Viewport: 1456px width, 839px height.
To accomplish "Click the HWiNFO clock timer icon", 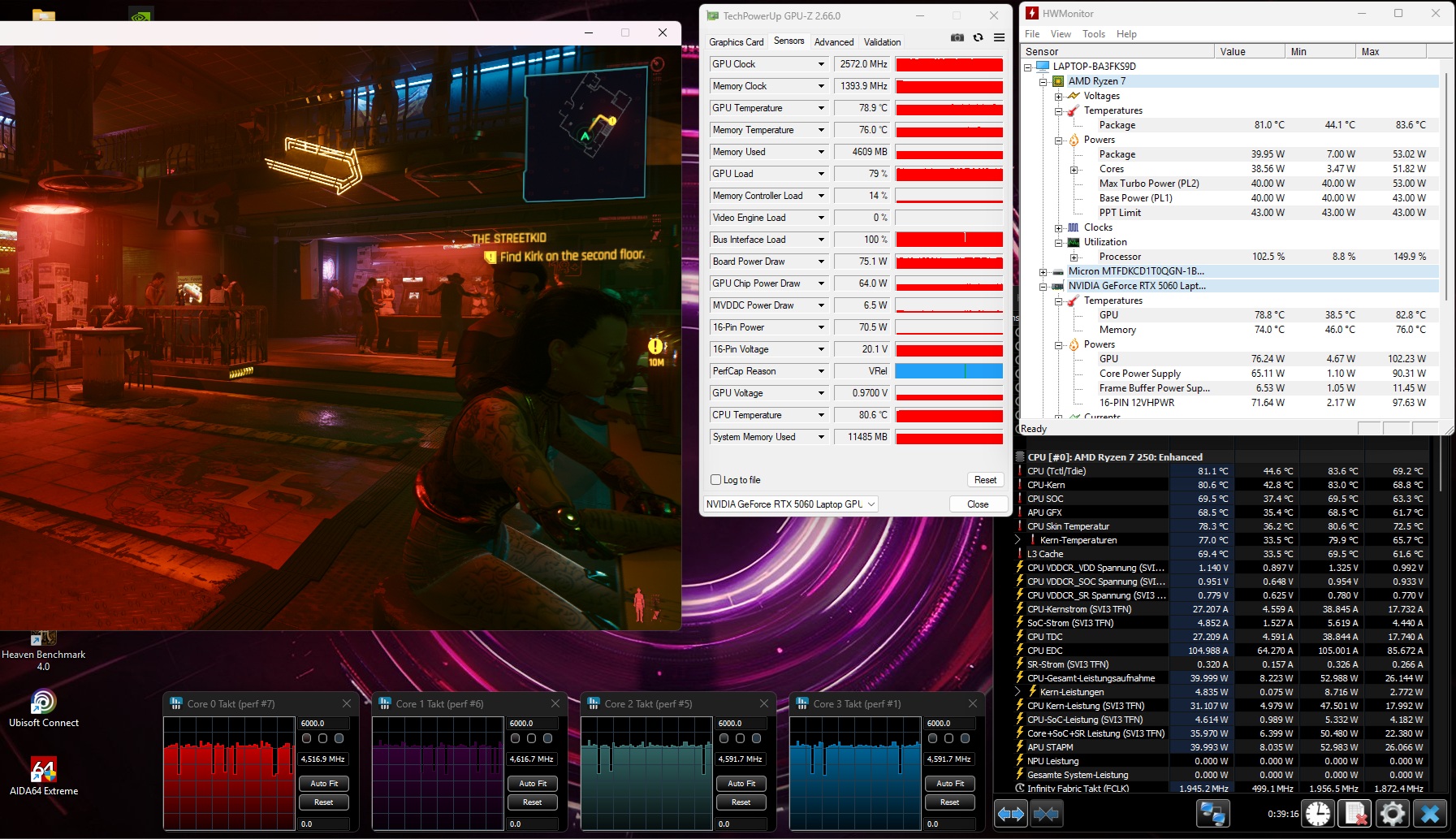I will pos(1318,813).
